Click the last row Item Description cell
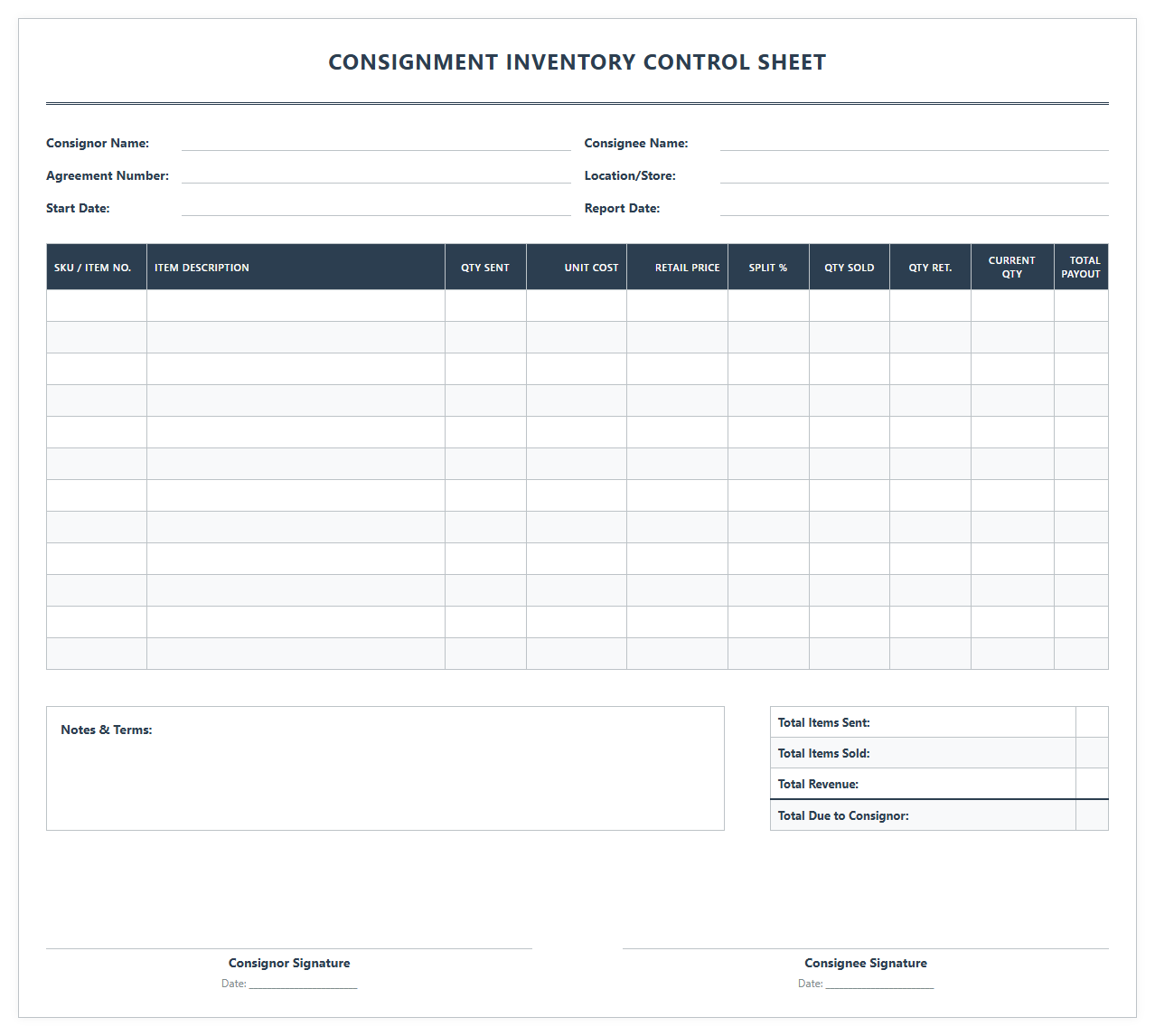The width and height of the screenshot is (1155, 1036). tap(296, 654)
